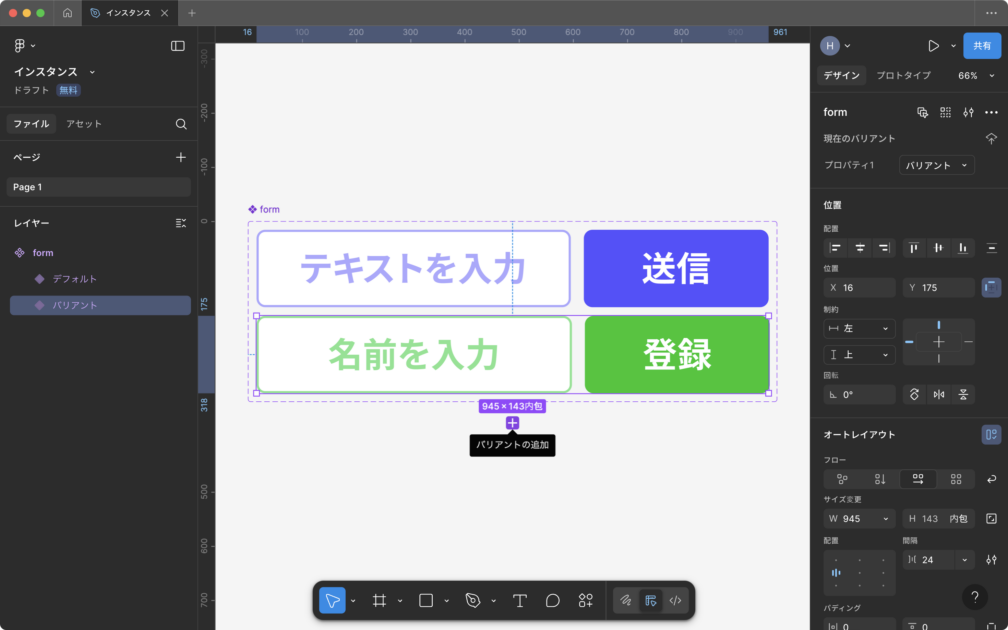
Task: Click the X position input field
Action: coord(864,288)
